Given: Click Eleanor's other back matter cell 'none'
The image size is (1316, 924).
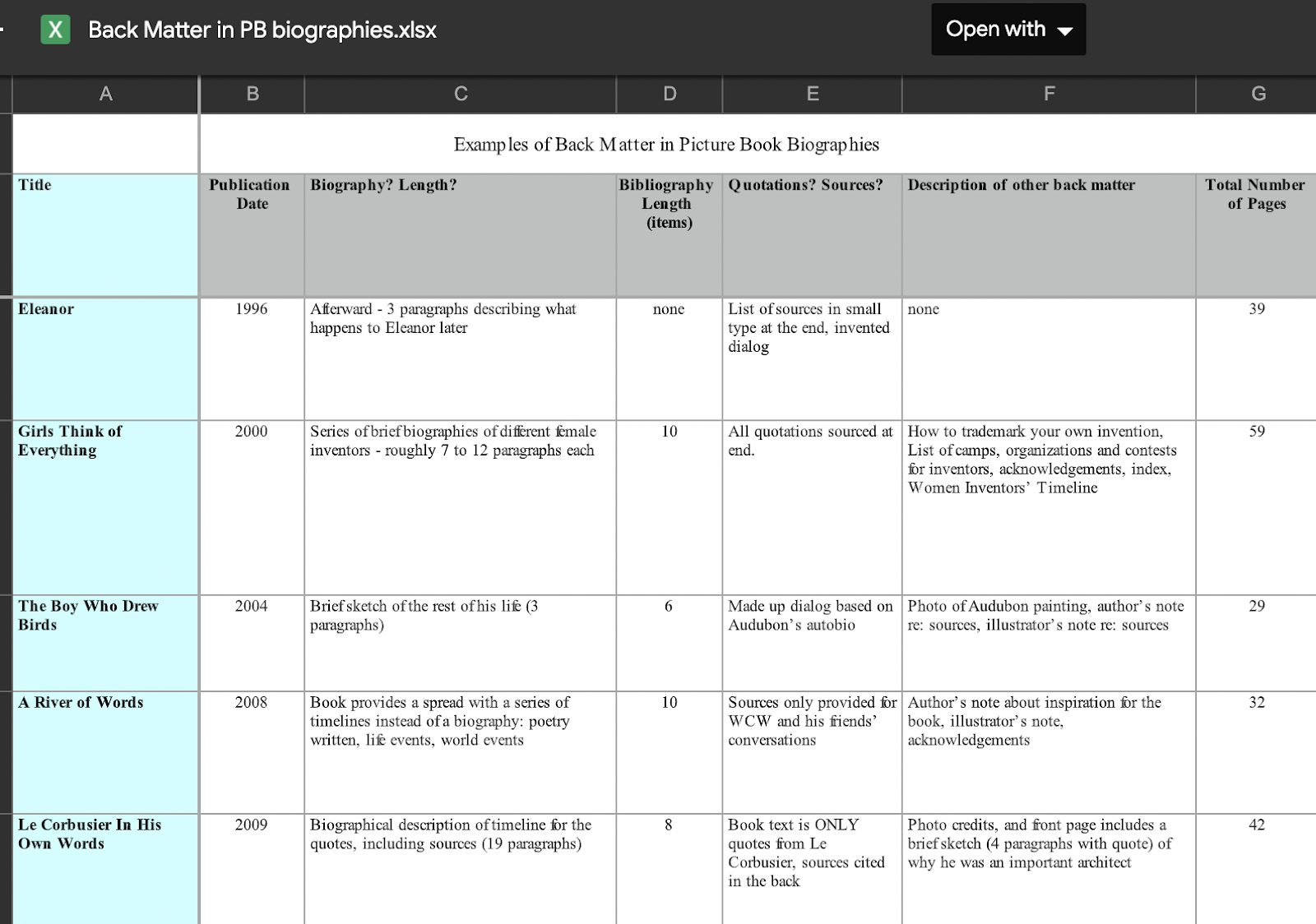Looking at the screenshot, I should 1050,358.
